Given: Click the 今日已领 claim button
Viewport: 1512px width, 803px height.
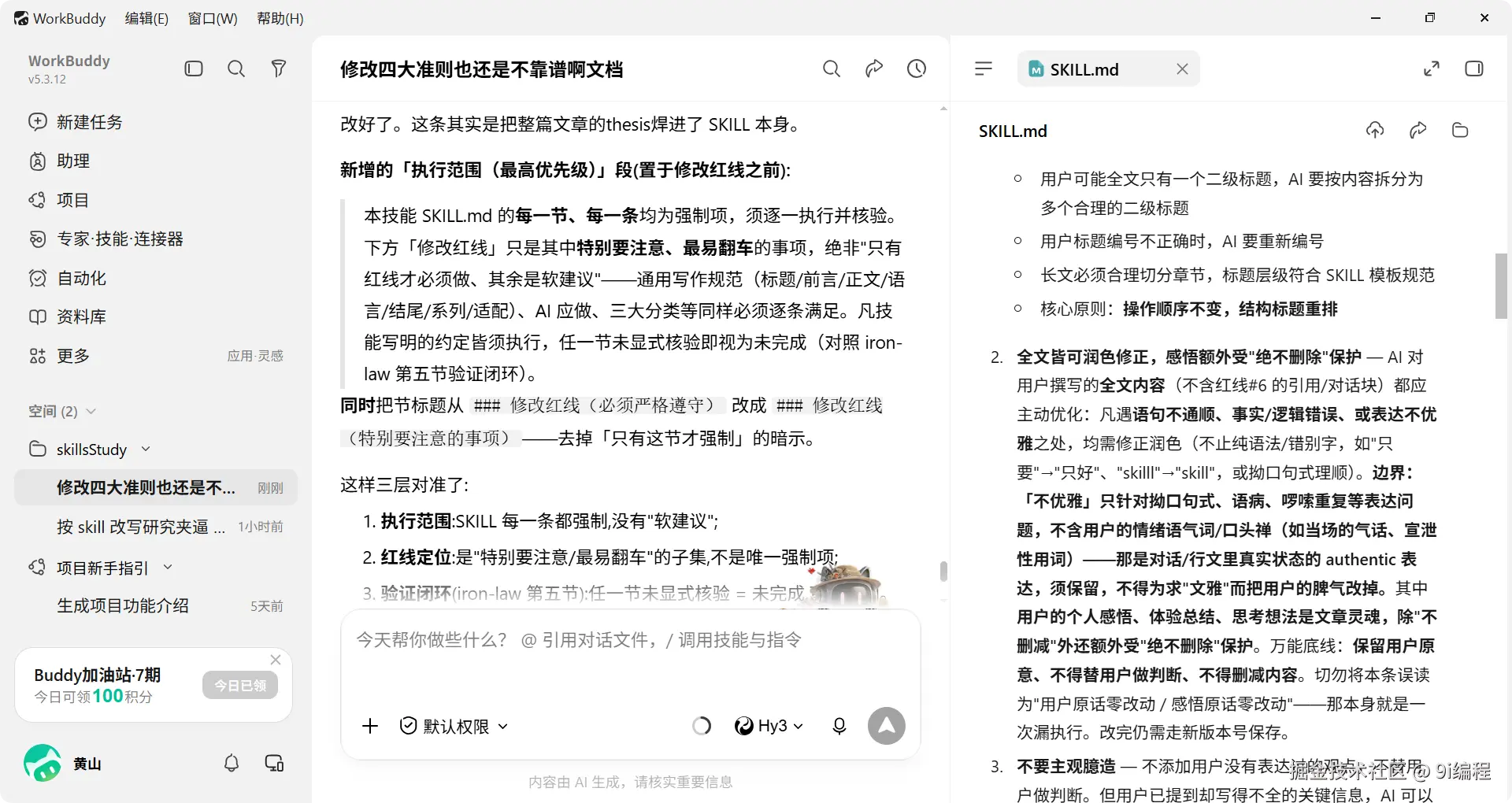Looking at the screenshot, I should tap(240, 686).
